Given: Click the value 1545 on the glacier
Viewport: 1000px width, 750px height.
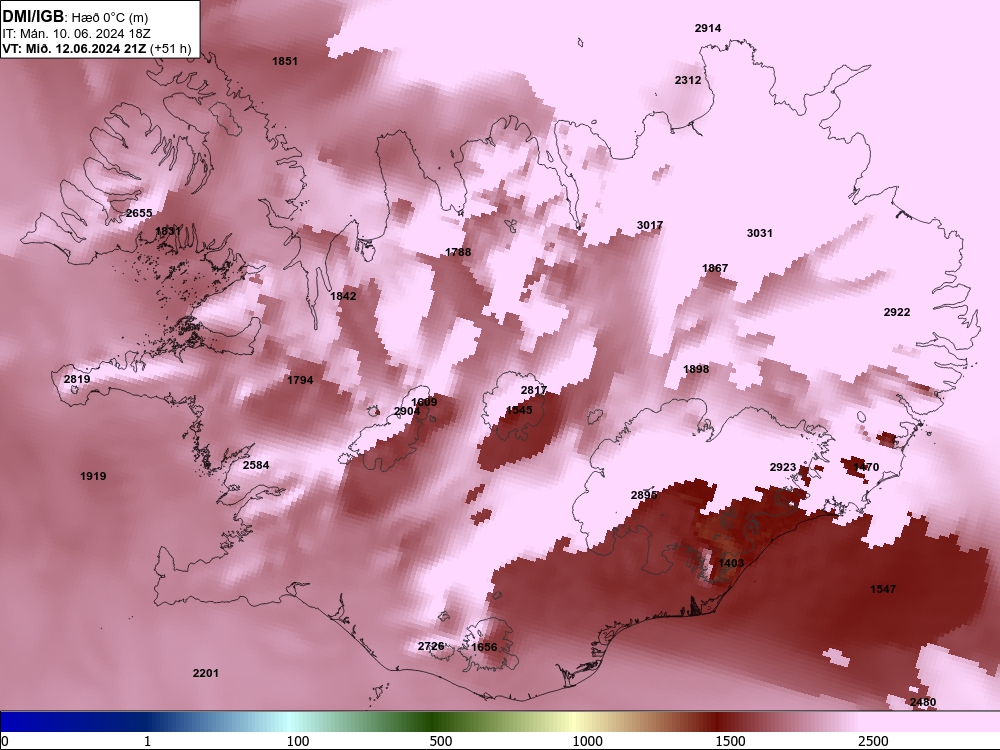Looking at the screenshot, I should 518,410.
